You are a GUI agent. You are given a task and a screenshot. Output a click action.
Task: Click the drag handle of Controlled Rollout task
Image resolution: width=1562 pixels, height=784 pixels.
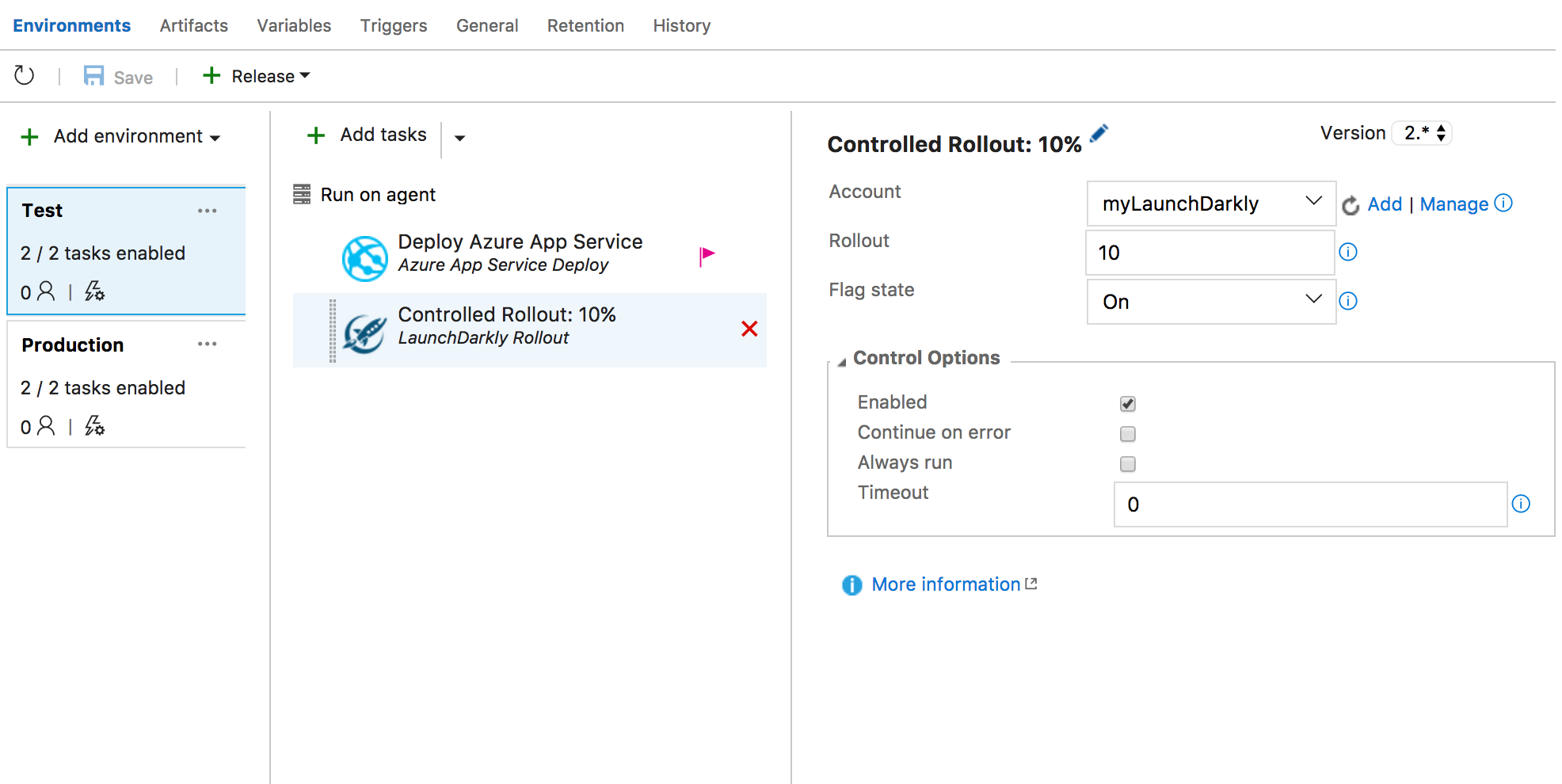click(x=333, y=331)
